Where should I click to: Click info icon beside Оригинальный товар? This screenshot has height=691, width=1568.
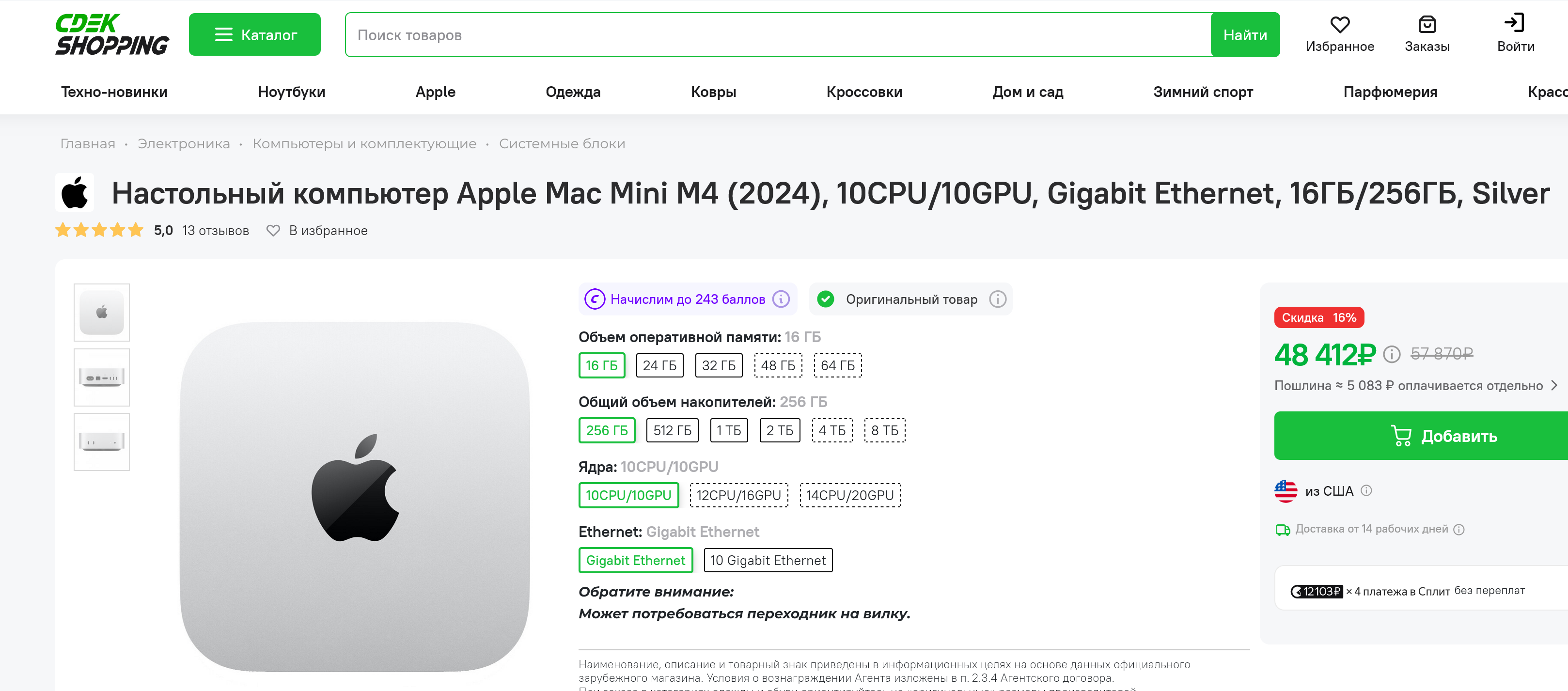coord(997,299)
